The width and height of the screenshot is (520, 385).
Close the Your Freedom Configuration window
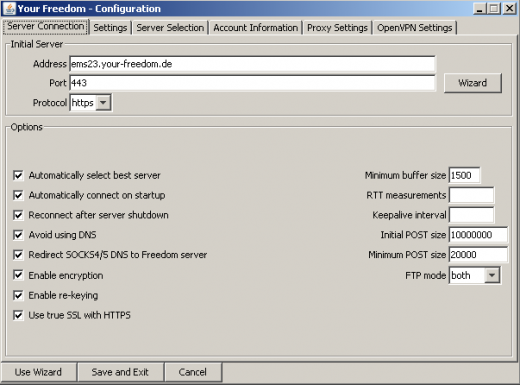(510, 8)
